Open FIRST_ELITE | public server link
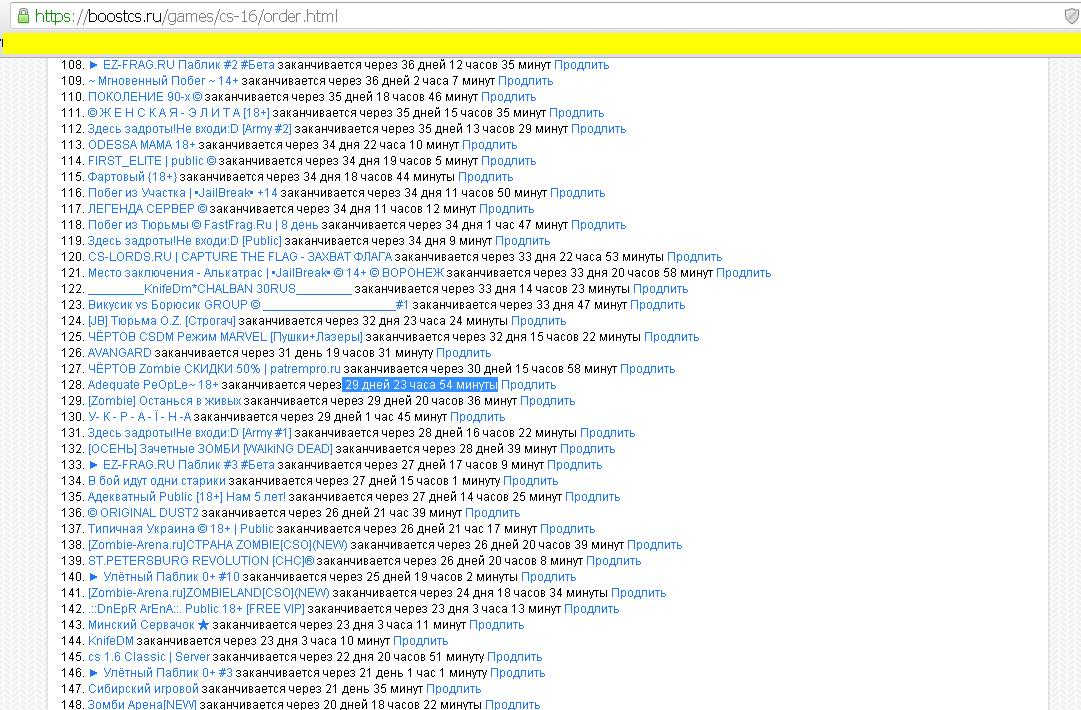The width and height of the screenshot is (1081, 710). [x=152, y=161]
